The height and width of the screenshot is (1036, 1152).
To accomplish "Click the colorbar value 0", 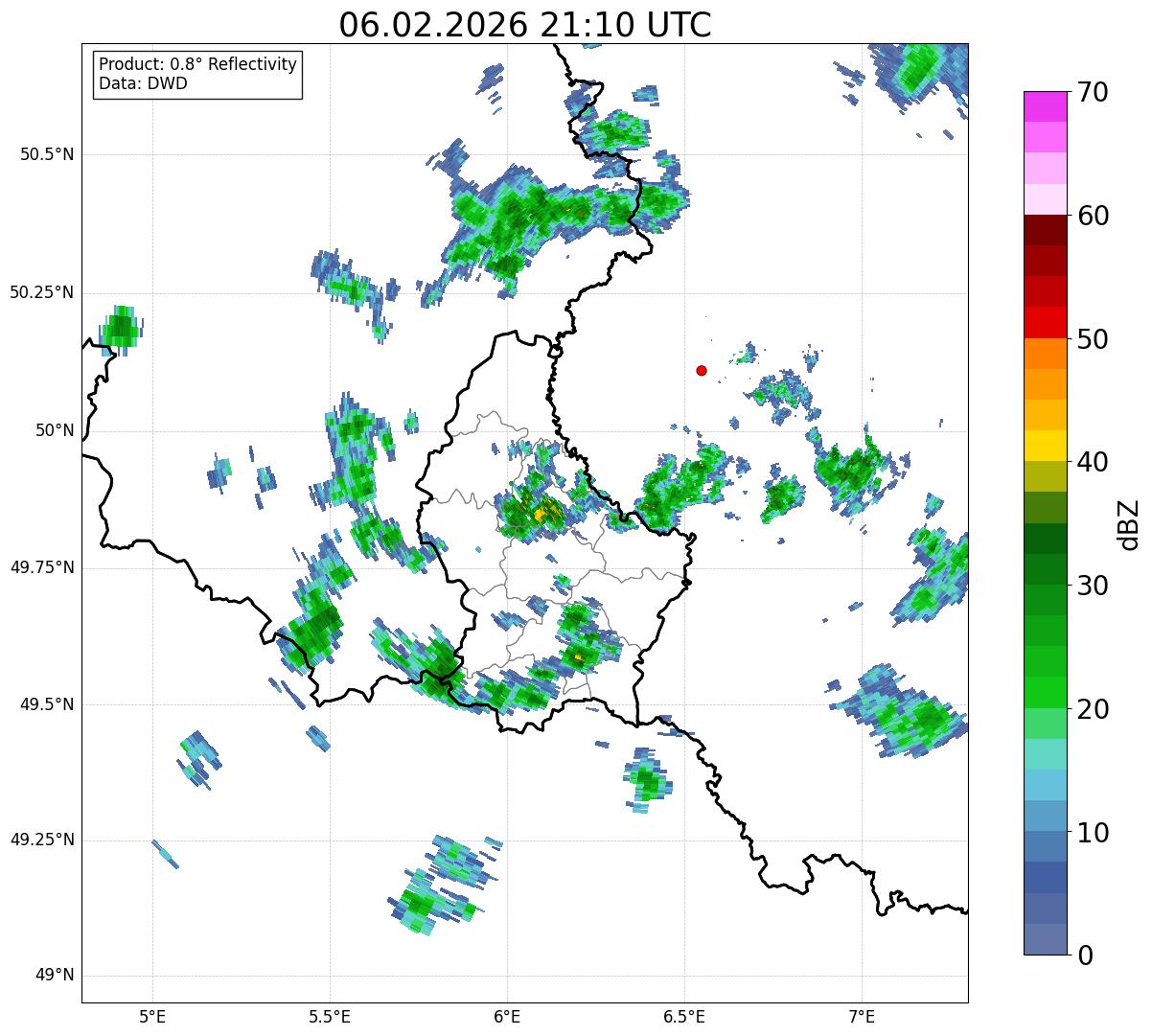I will (1084, 955).
